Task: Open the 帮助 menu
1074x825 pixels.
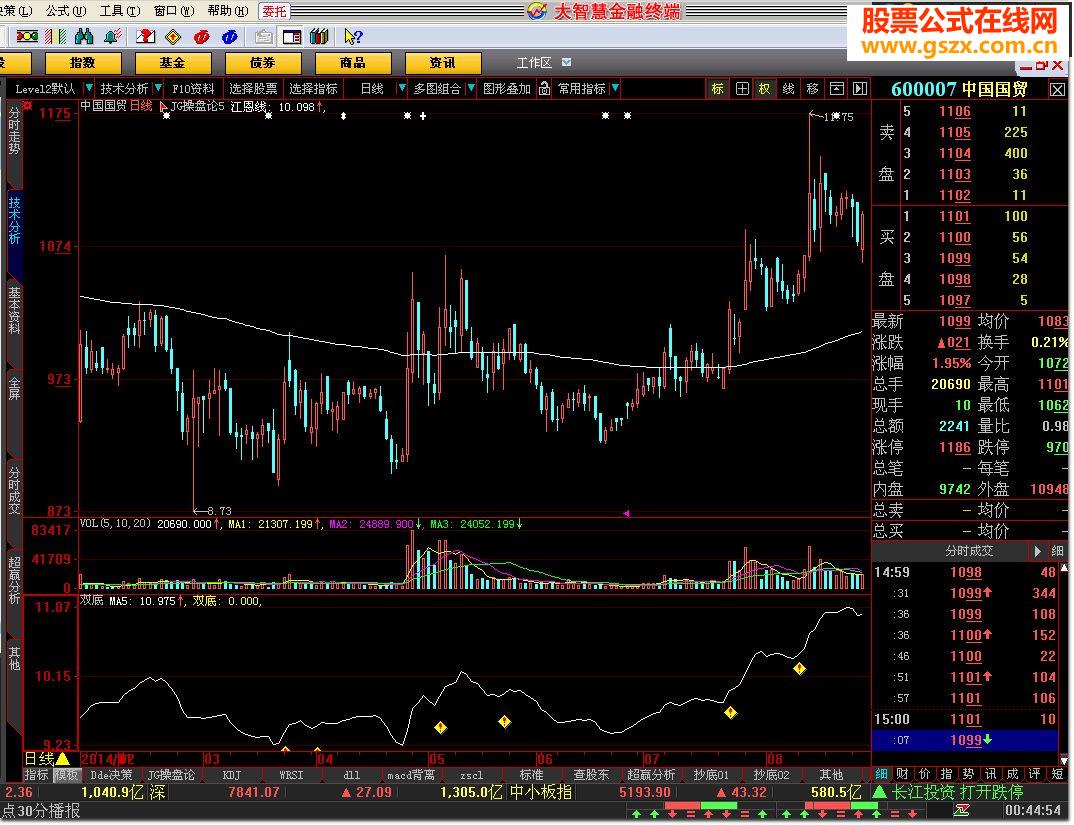Action: click(x=227, y=11)
